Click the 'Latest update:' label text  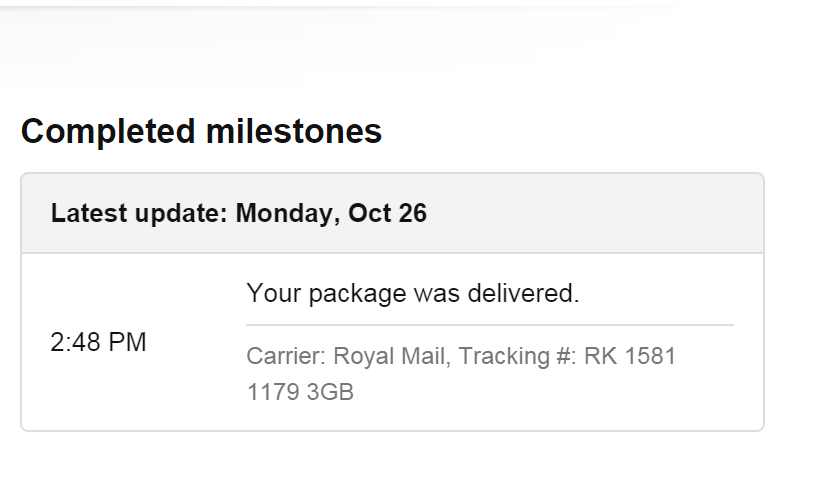140,214
